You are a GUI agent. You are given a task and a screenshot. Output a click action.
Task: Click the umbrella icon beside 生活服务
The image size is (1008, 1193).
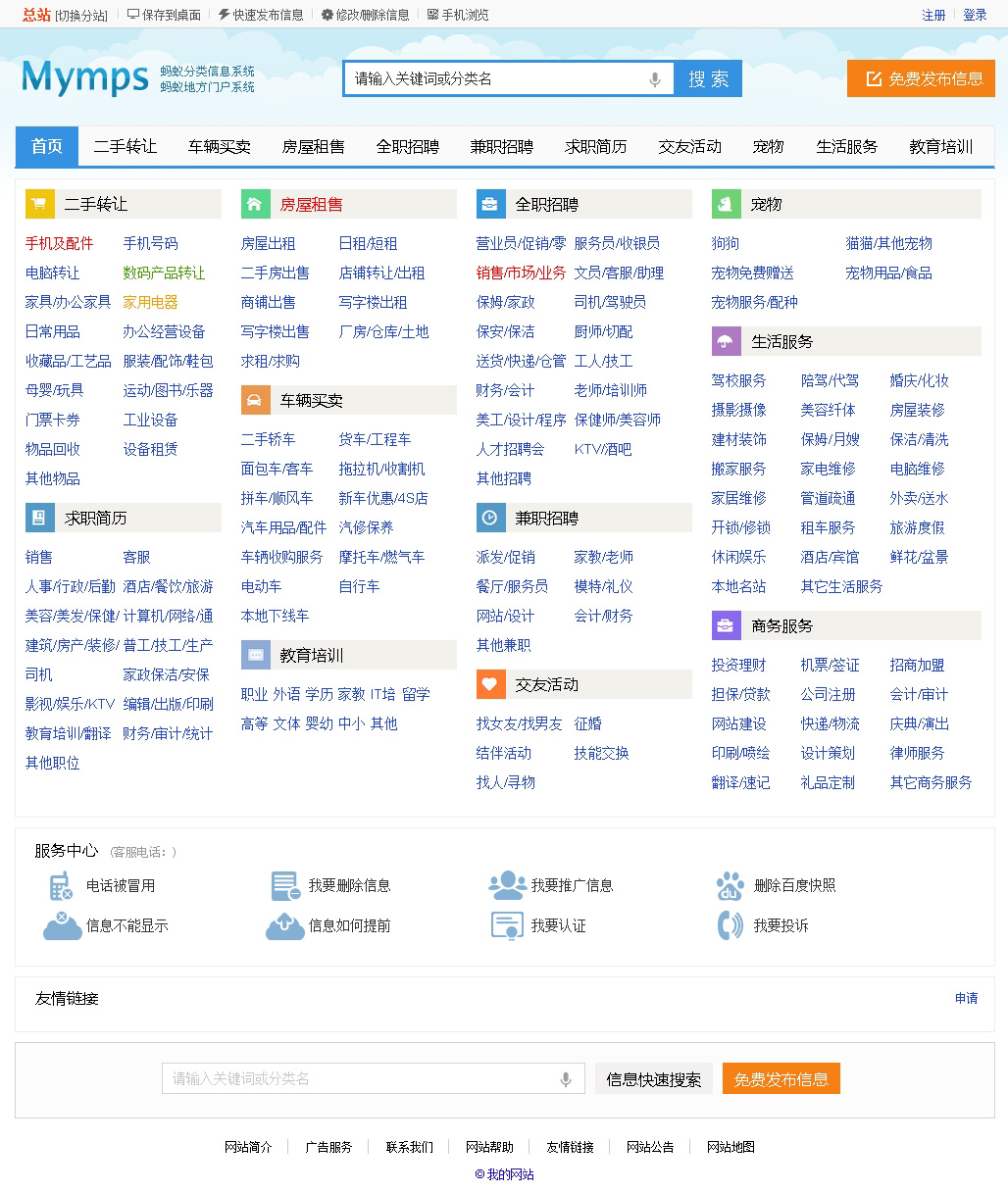726,341
